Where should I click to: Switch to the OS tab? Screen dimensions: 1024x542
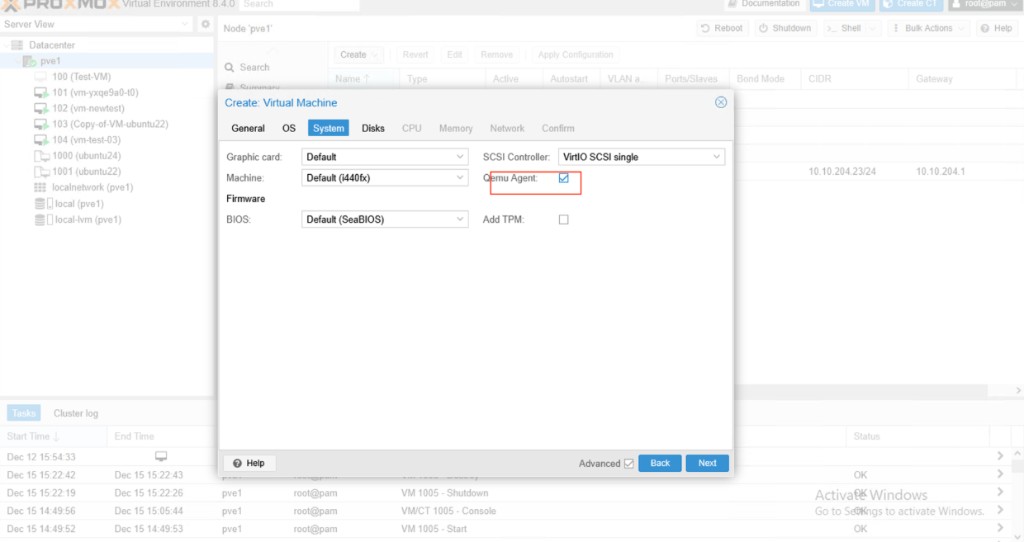289,128
